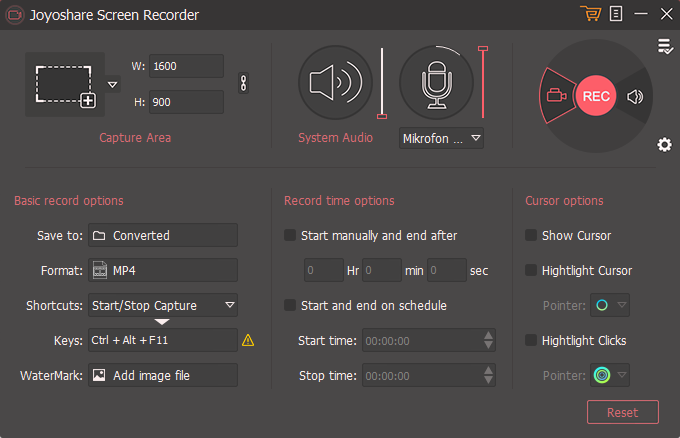Click the Save to Converted folder field
The image size is (680, 438).
163,235
